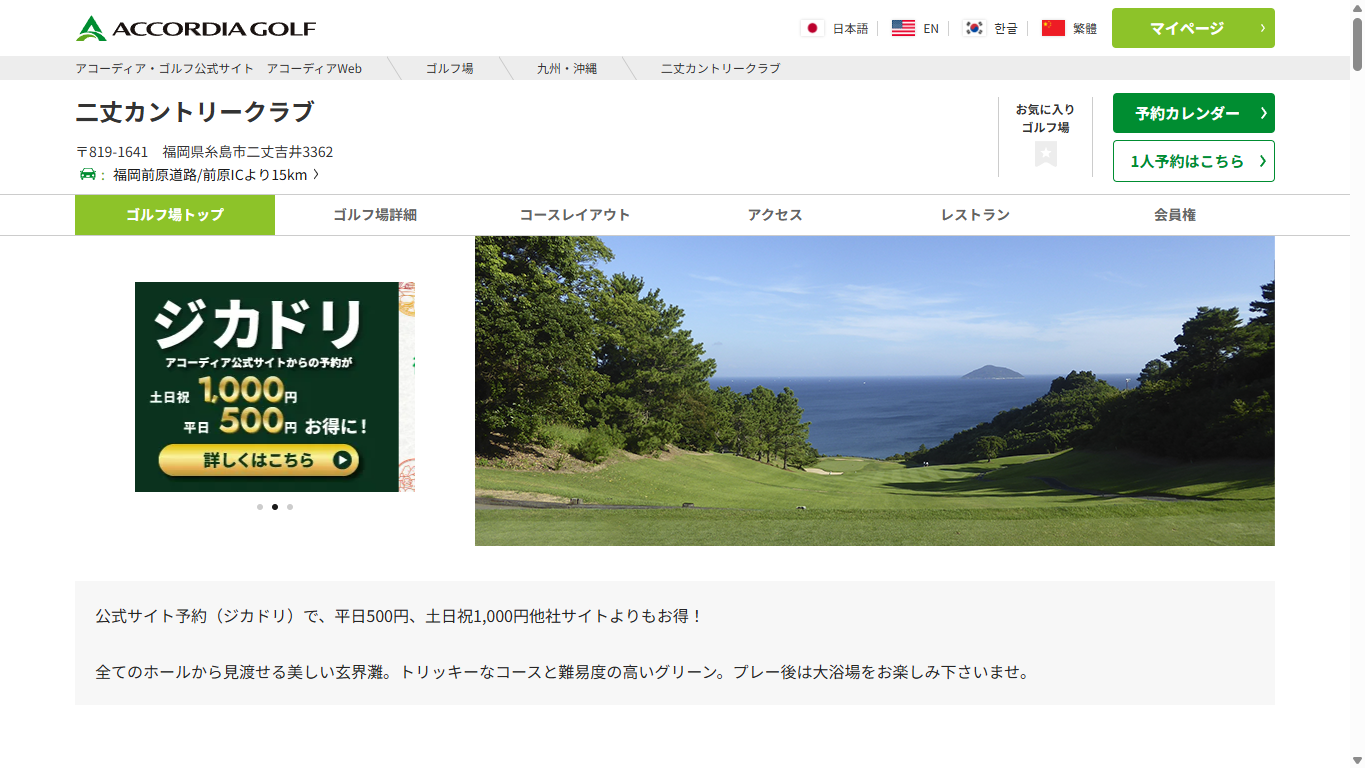Click the address 福岡県糸島市二丈吉井3362
The width and height of the screenshot is (1365, 768).
coord(248,152)
